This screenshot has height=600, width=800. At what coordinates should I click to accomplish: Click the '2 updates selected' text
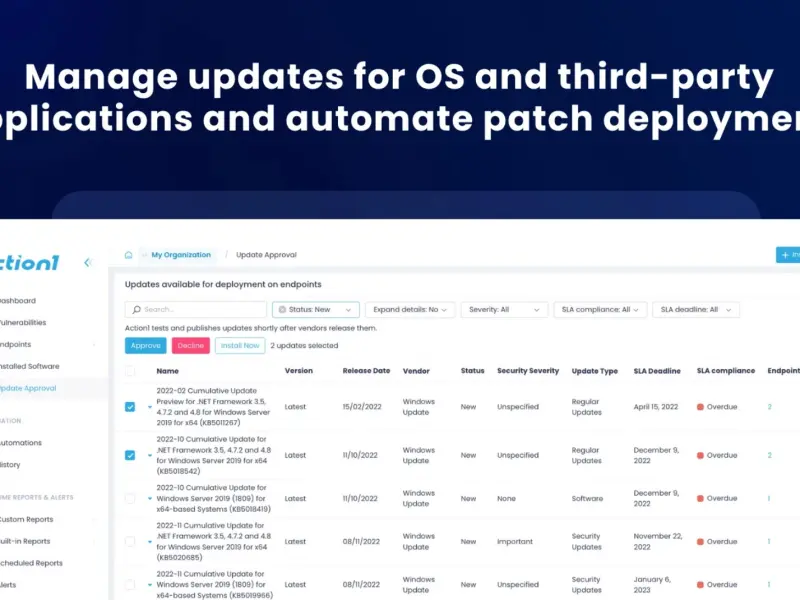(304, 345)
